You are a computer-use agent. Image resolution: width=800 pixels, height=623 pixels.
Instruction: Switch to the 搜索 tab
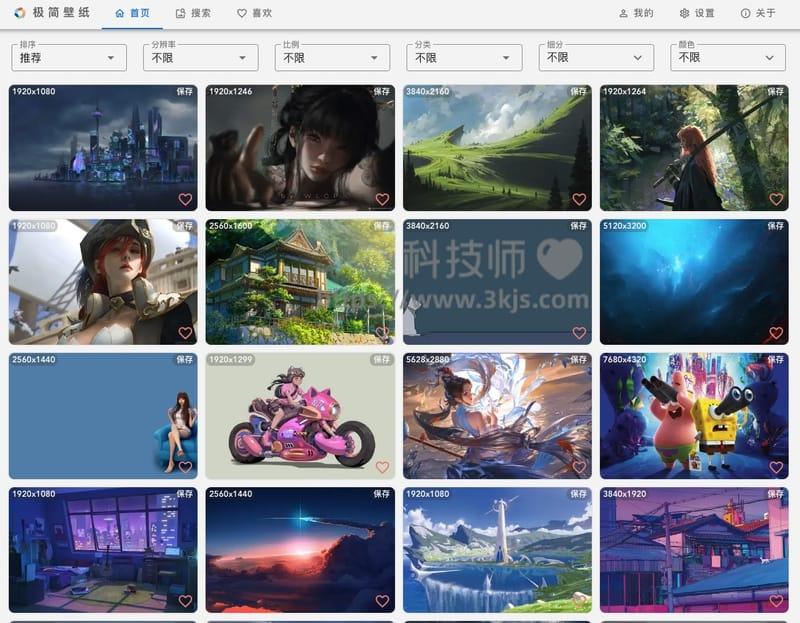coord(193,13)
